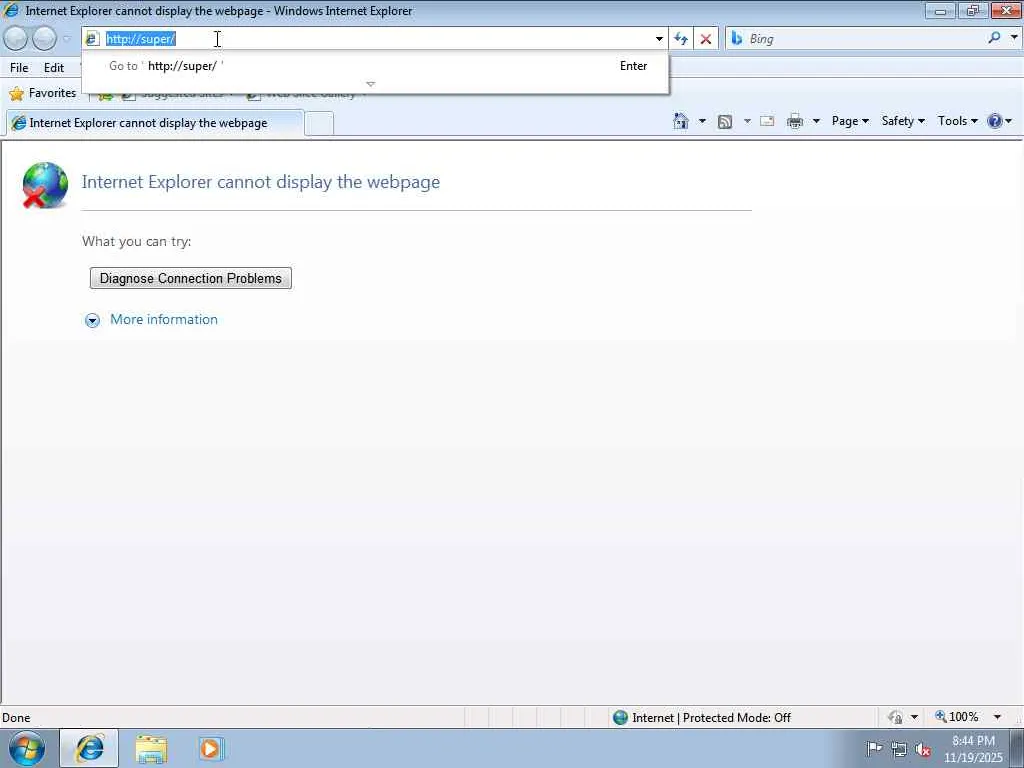
Task: Click the 100% zoom level button
Action: [957, 717]
